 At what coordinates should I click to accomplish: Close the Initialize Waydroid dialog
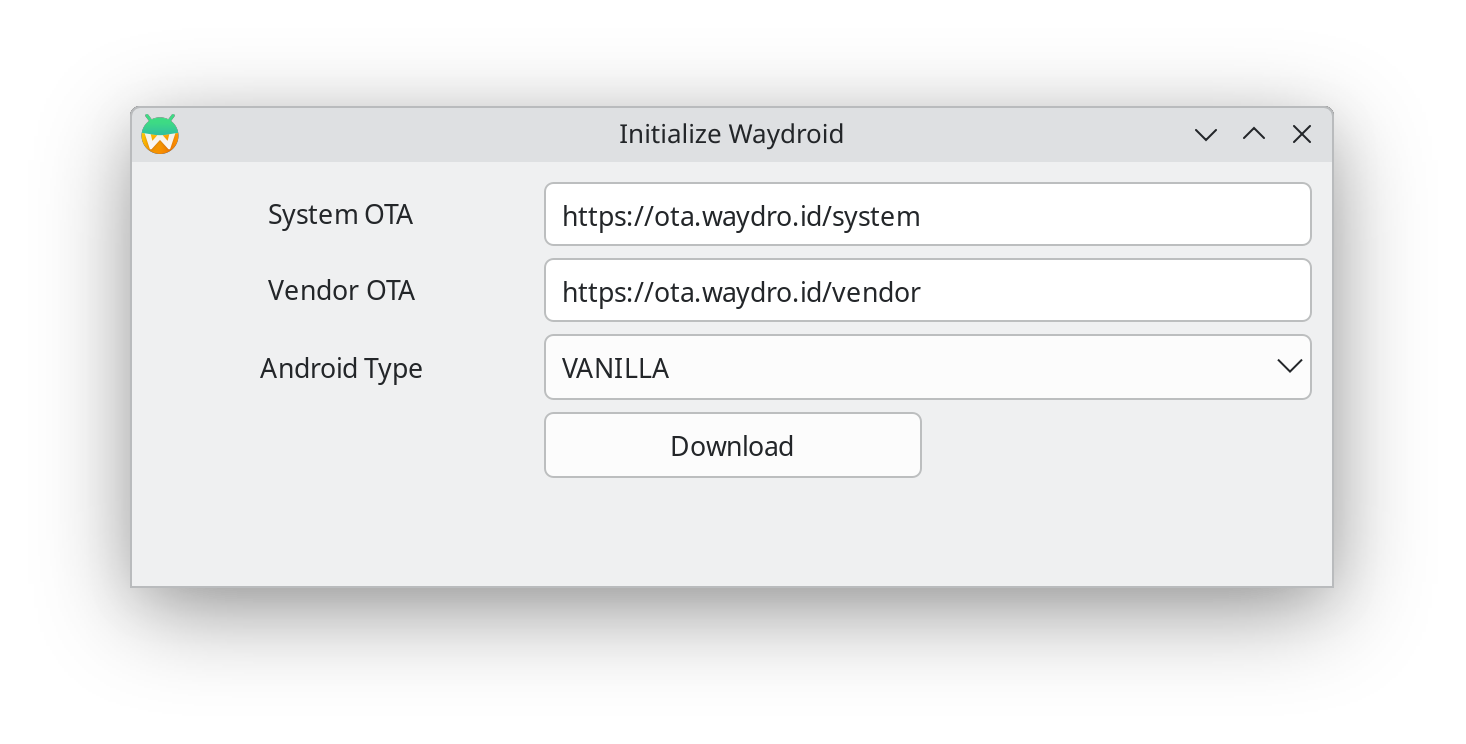tap(1302, 134)
